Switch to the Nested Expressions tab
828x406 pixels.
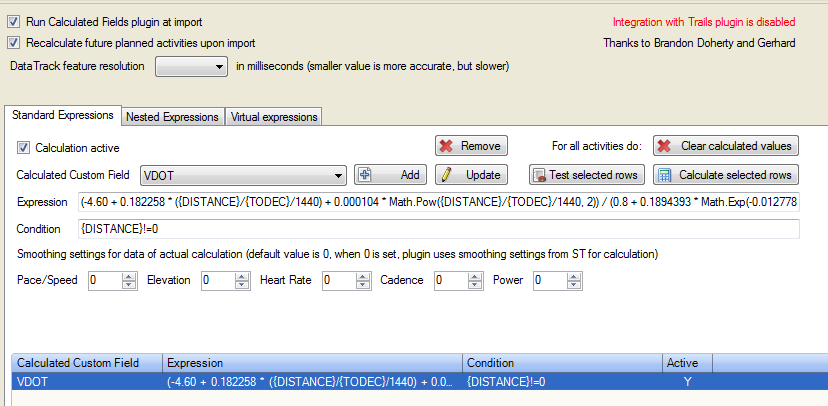pyautogui.click(x=172, y=117)
